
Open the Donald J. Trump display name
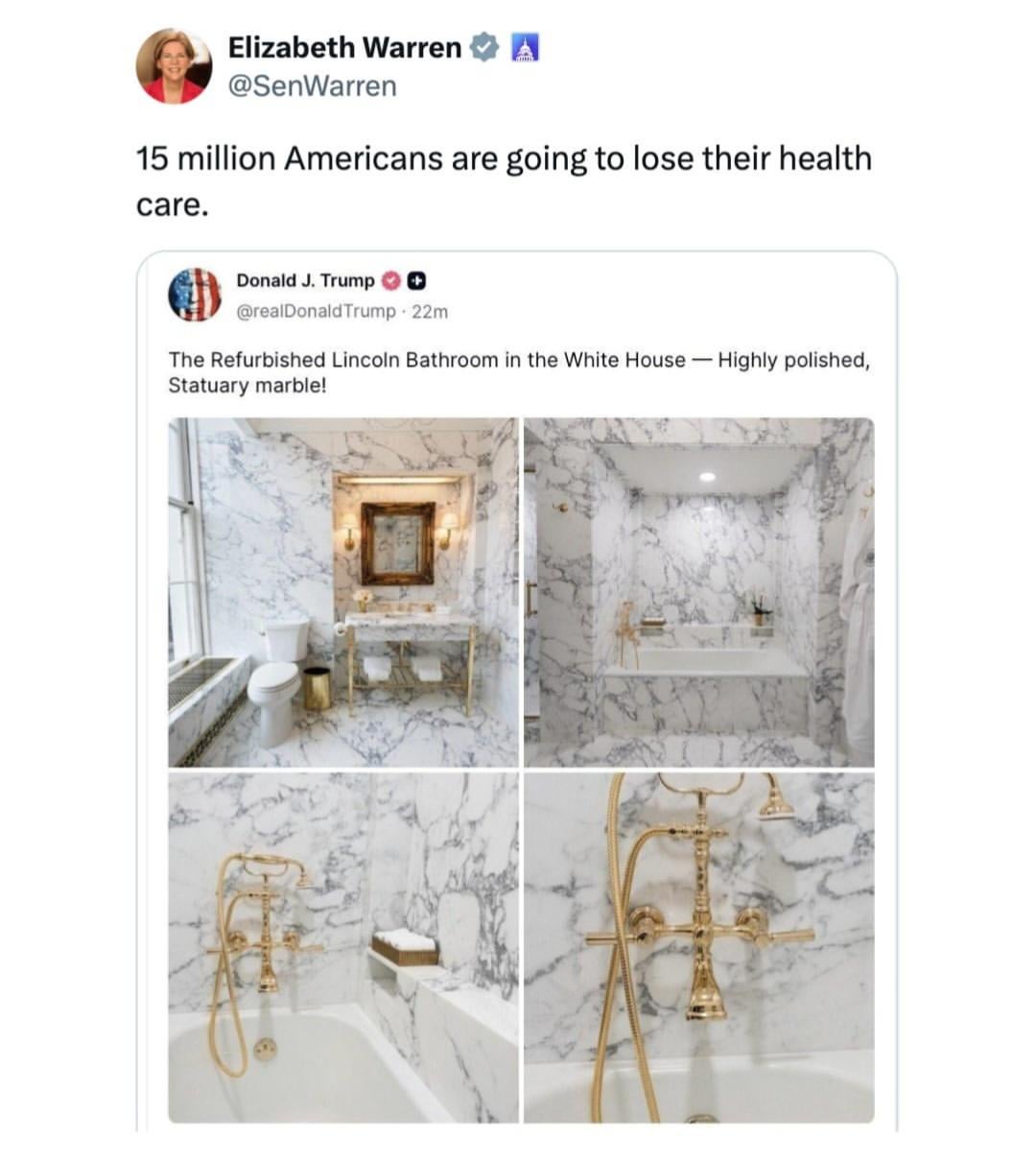point(305,280)
